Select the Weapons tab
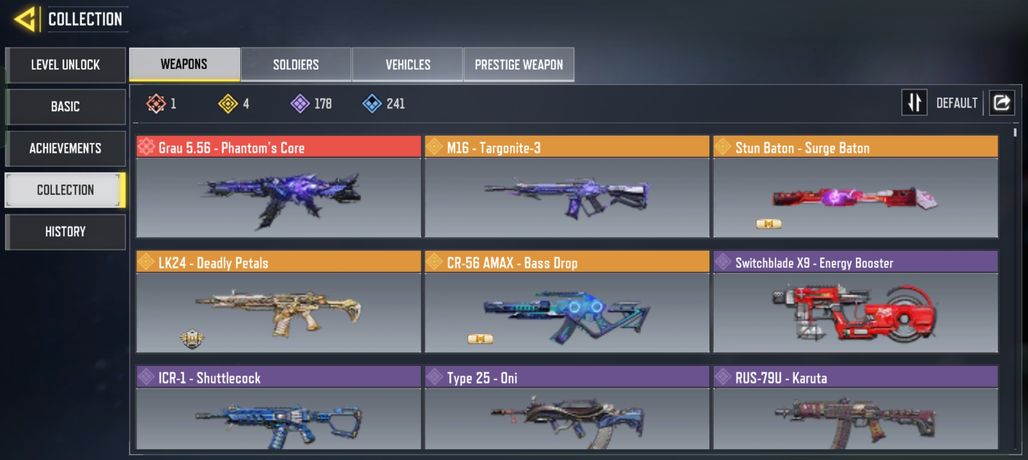This screenshot has width=1028, height=460. tap(184, 64)
